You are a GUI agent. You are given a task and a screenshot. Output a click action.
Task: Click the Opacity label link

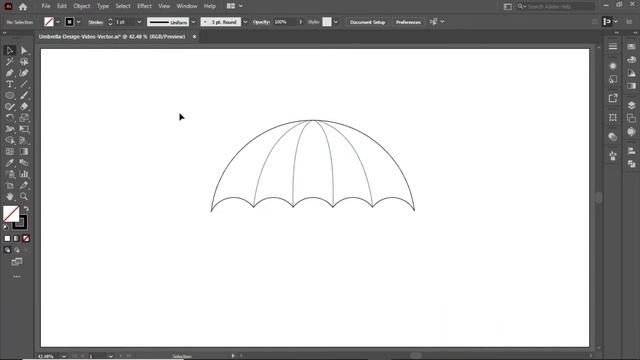[x=261, y=22]
